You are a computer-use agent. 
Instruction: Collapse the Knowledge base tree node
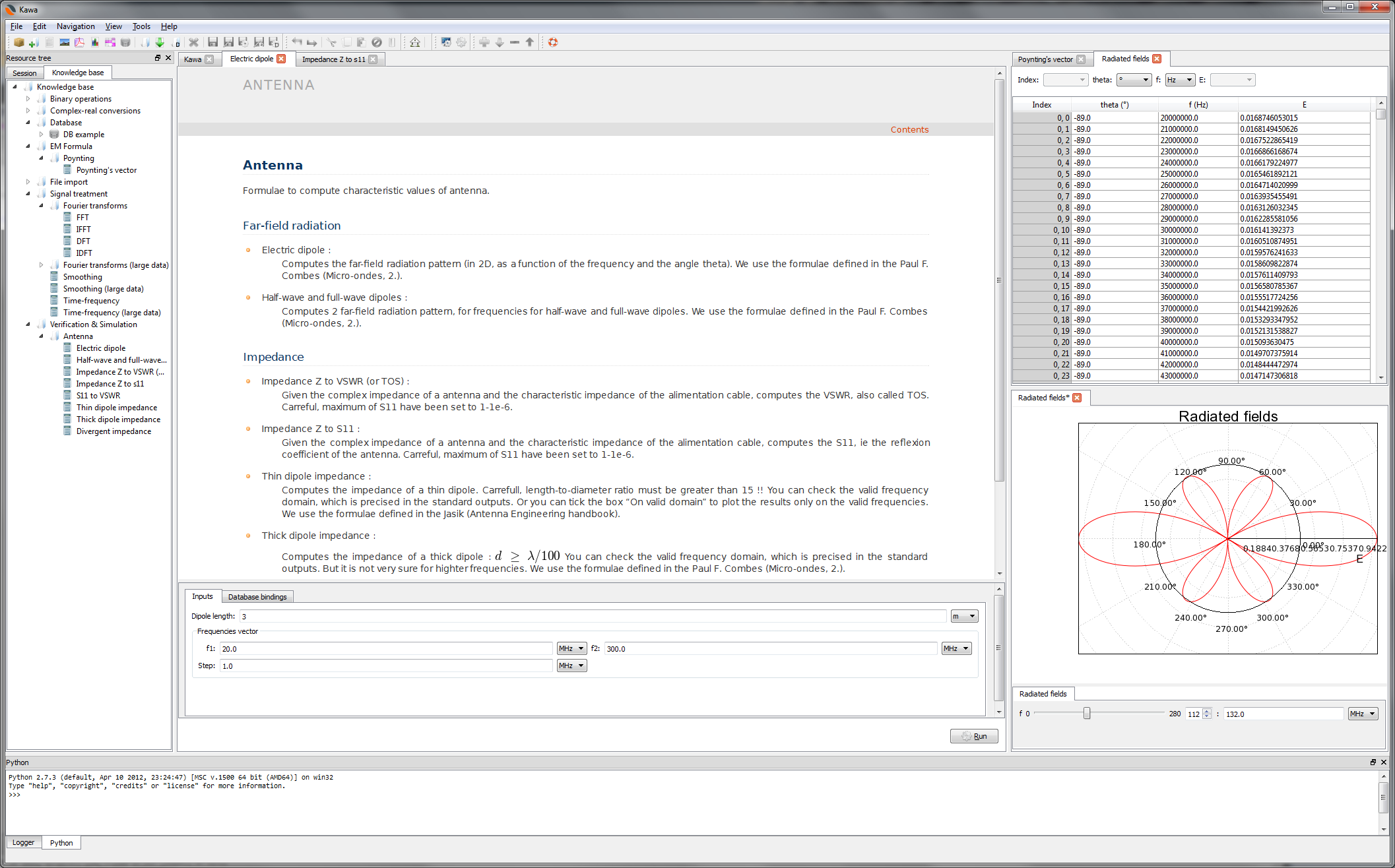click(x=15, y=86)
